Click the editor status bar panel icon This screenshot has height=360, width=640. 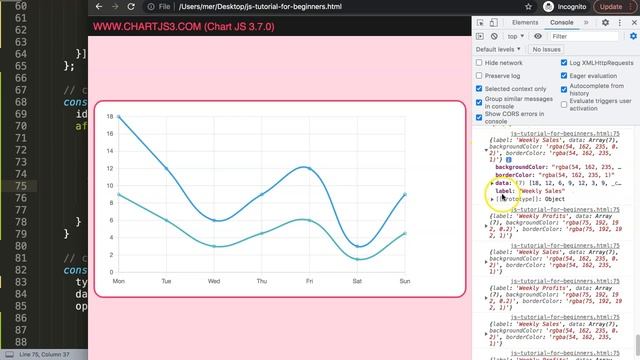9,354
